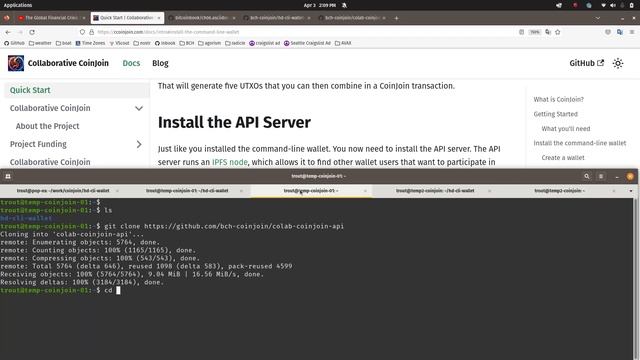This screenshot has height=360, width=640.
Task: Open the GitHub link in site navbar
Action: click(x=587, y=63)
